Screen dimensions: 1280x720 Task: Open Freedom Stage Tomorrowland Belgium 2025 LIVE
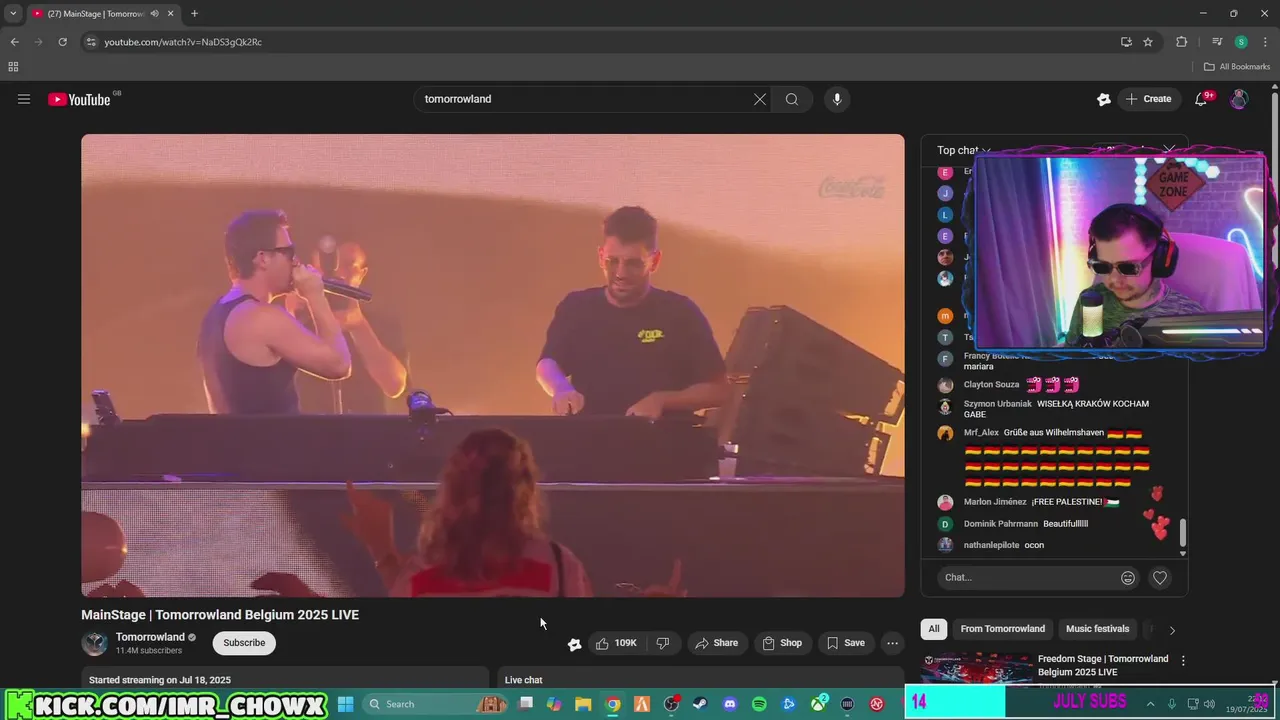(1103, 665)
